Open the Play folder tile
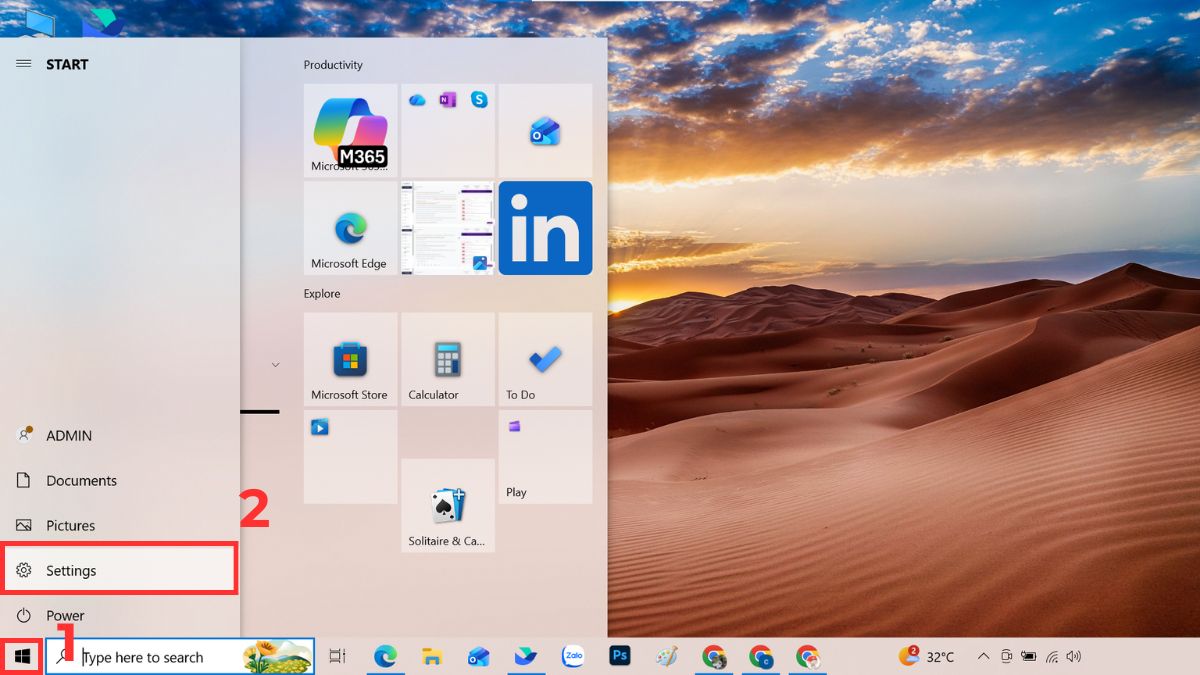Screen dimensions: 1200x675 click(x=545, y=456)
